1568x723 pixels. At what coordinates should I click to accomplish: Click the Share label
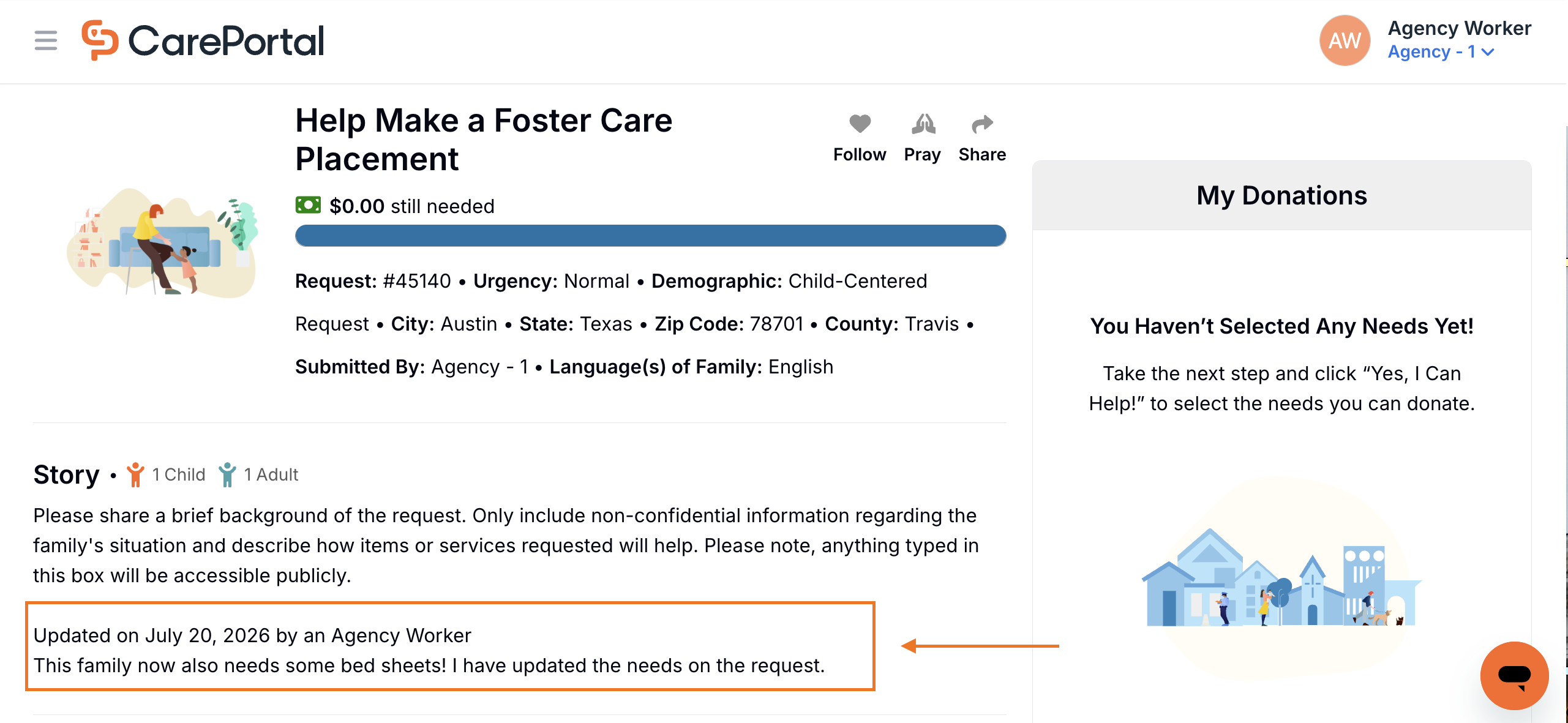coord(982,154)
